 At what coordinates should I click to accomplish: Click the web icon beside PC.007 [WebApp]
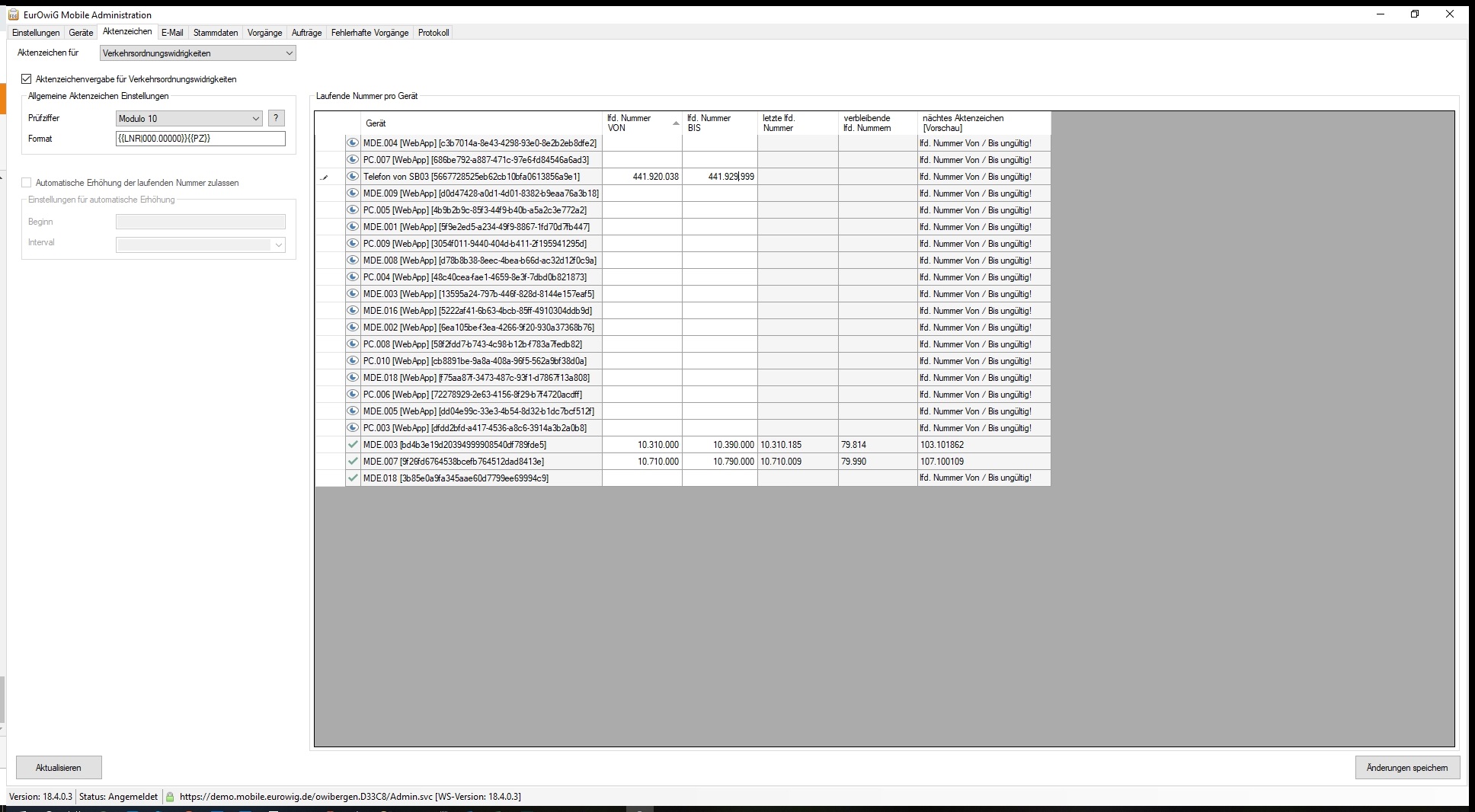pos(353,160)
